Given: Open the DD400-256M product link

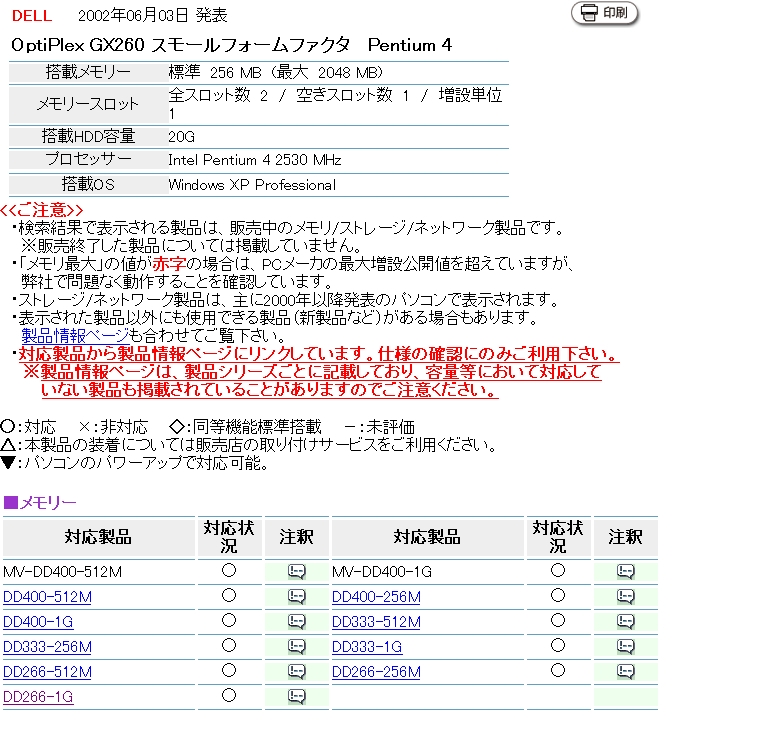Looking at the screenshot, I should pyautogui.click(x=376, y=597).
